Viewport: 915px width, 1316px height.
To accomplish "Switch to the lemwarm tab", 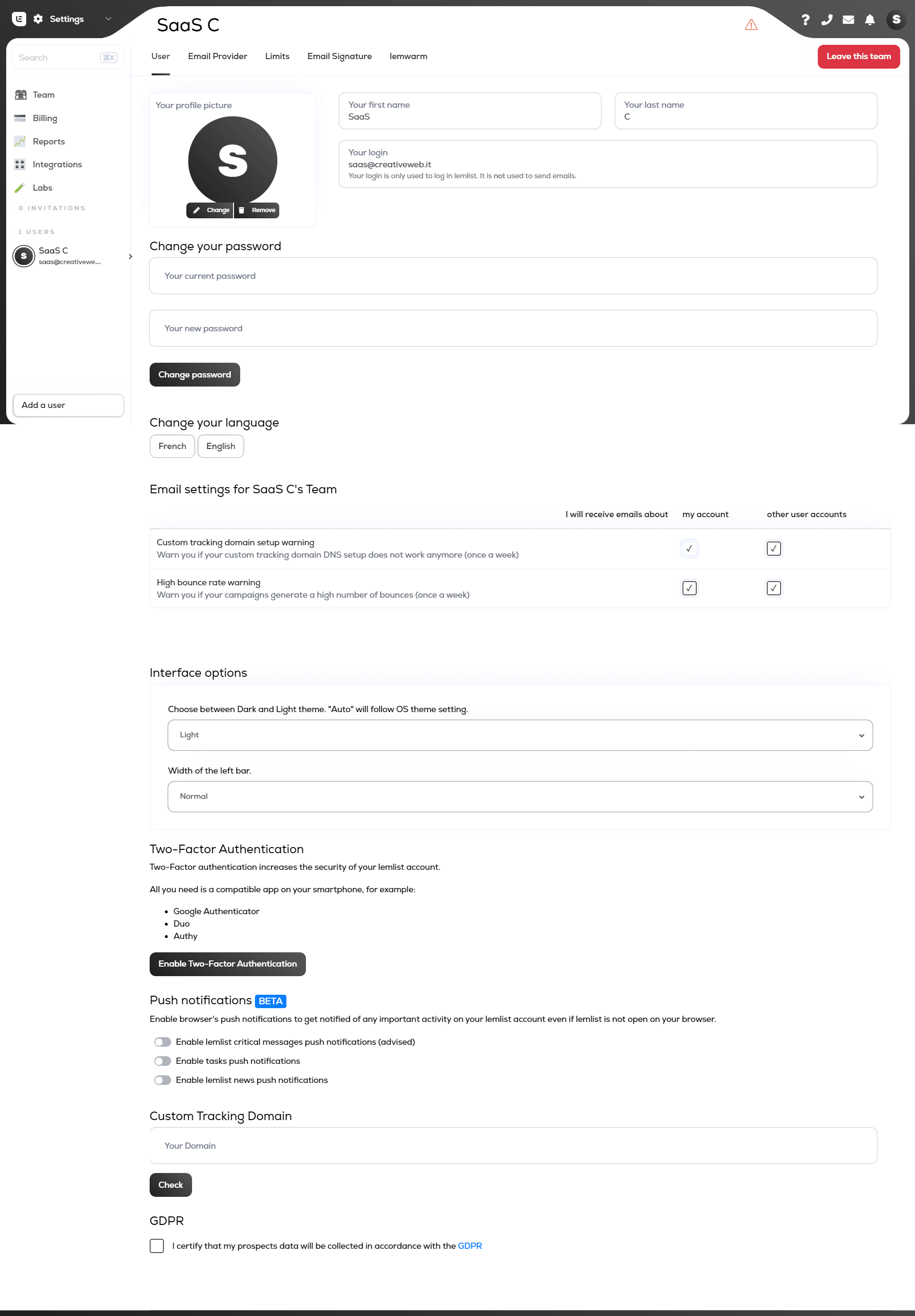I will click(408, 56).
